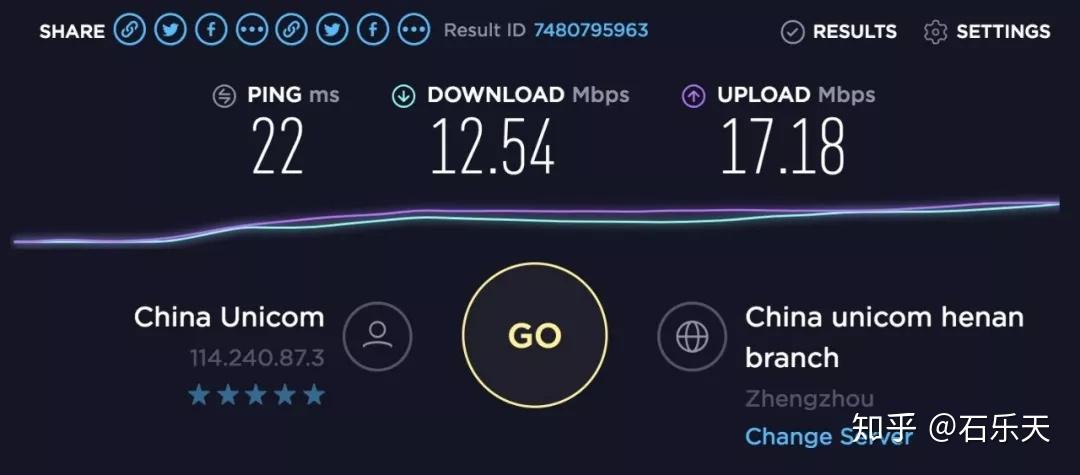Start a new test with GO
The width and height of the screenshot is (1080, 475).
pyautogui.click(x=534, y=335)
